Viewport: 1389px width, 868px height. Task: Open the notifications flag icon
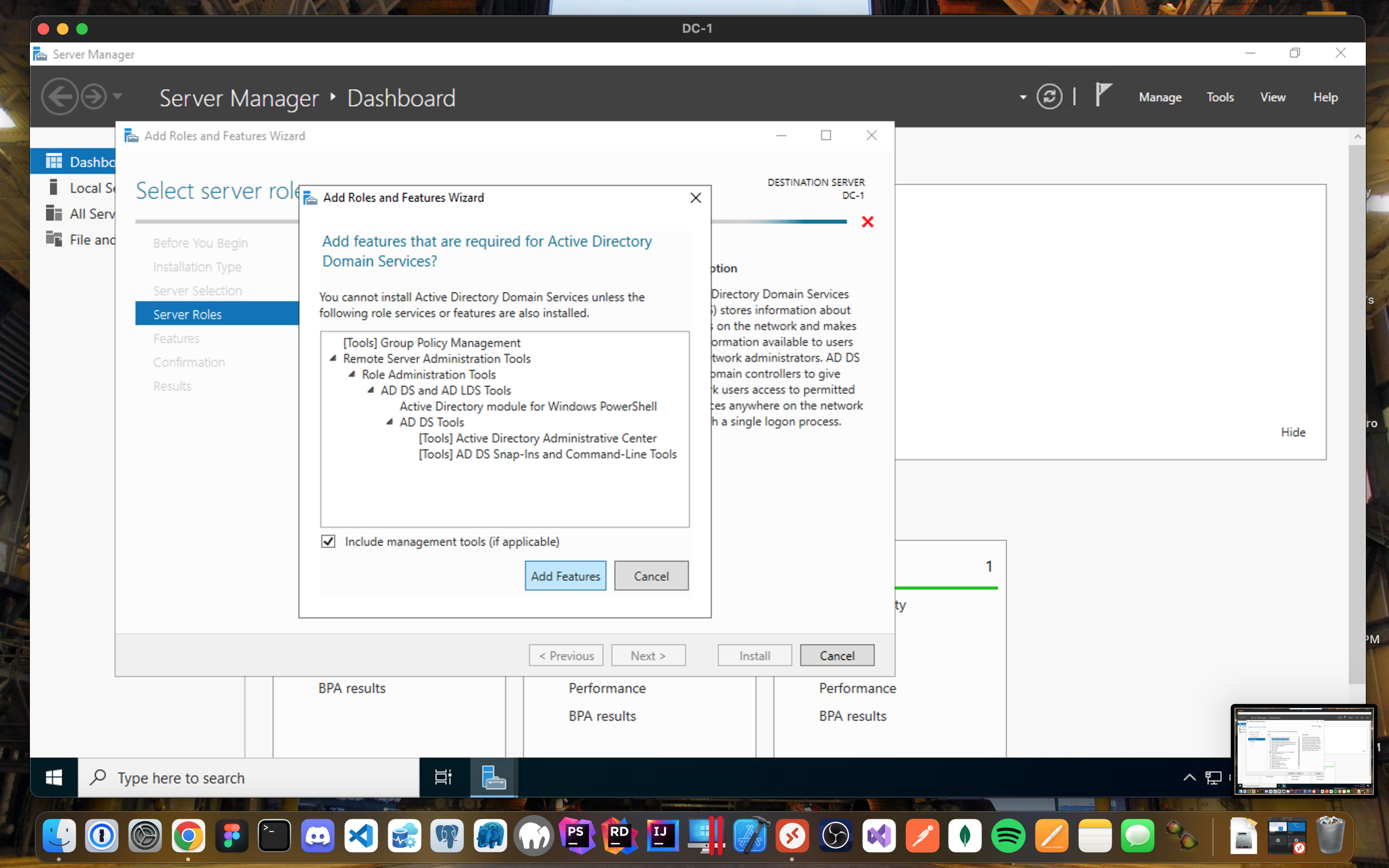[x=1103, y=95]
